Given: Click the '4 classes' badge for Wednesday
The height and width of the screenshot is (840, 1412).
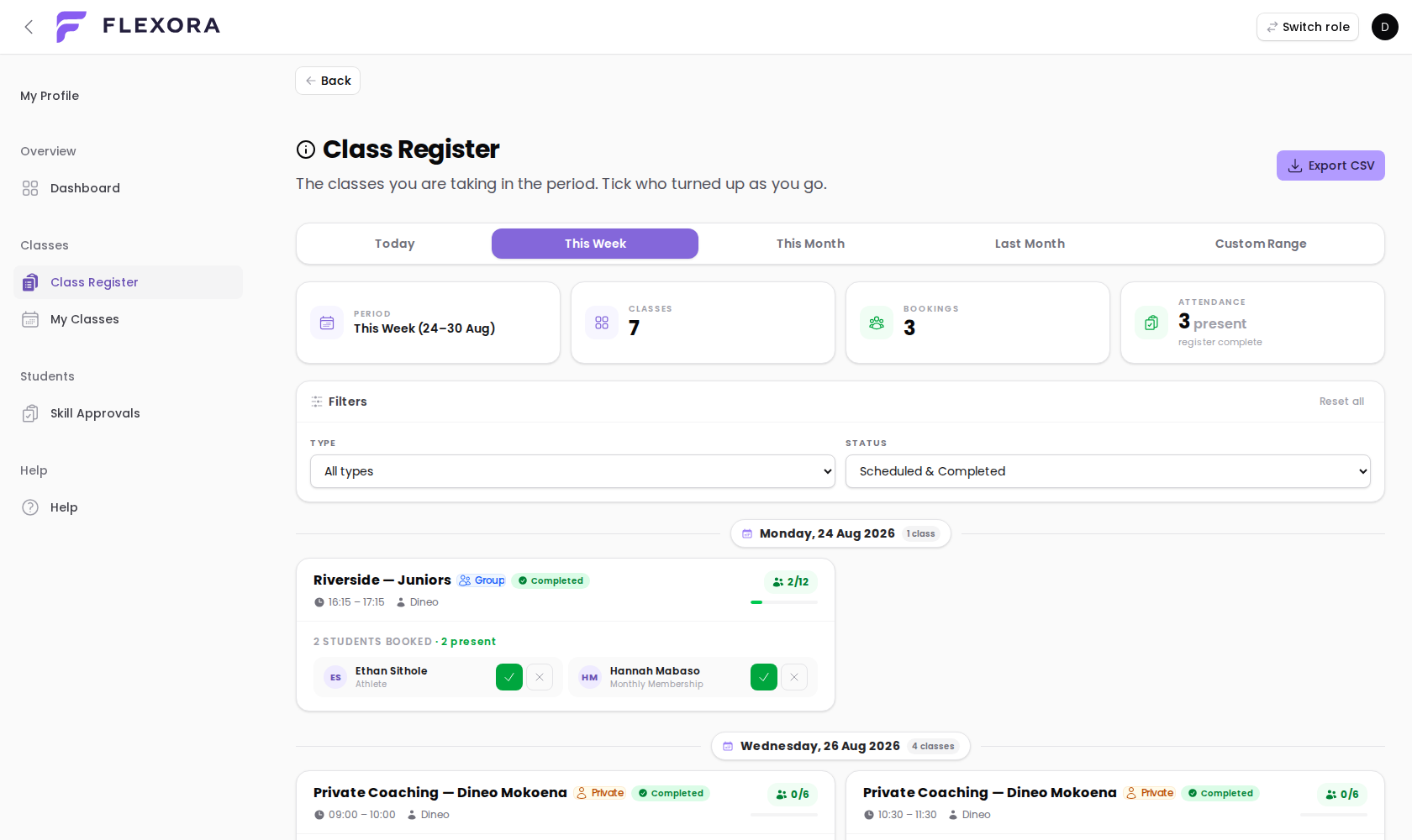Looking at the screenshot, I should pyautogui.click(x=933, y=746).
